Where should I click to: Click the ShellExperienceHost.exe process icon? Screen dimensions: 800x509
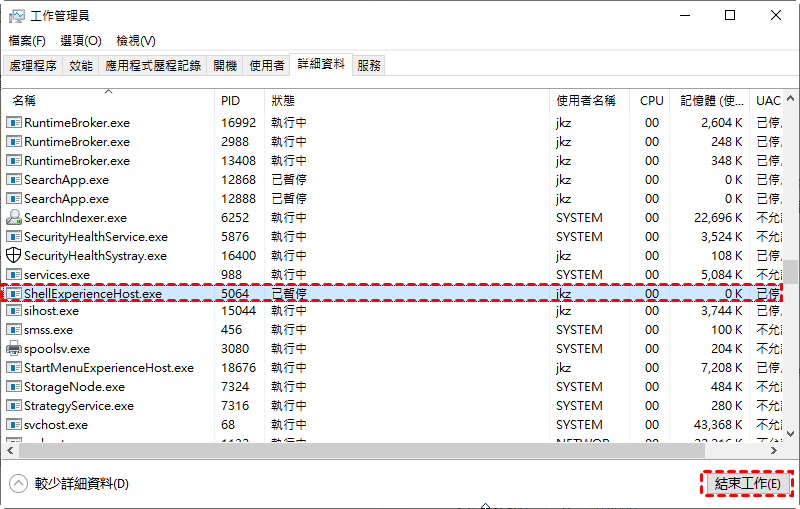click(14, 294)
